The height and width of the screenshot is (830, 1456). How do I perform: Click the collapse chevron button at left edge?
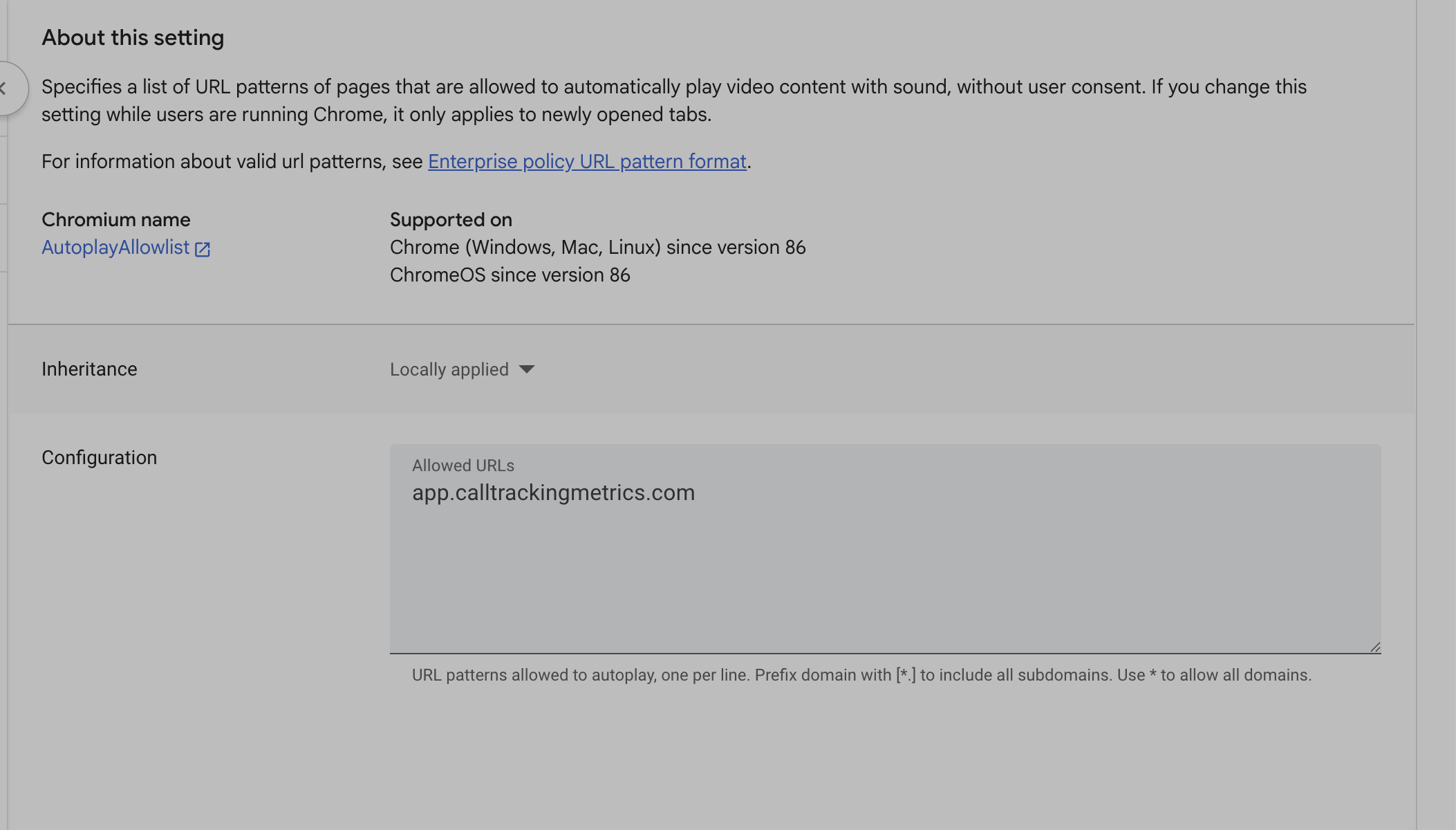[6, 89]
